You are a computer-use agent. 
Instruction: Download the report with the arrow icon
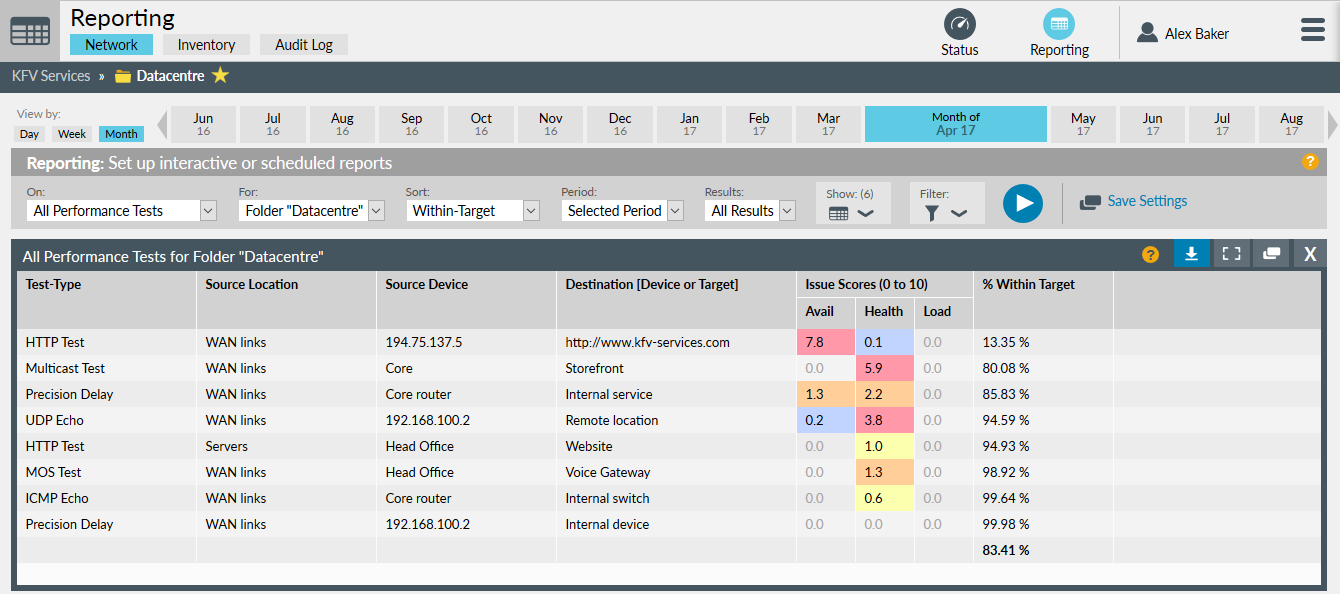click(1191, 254)
